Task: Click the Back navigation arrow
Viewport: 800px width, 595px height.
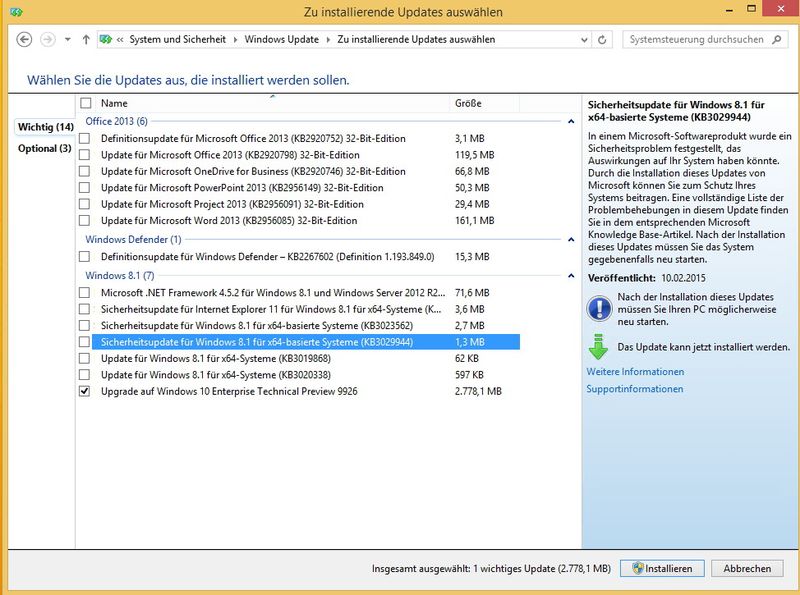Action: tap(23, 40)
